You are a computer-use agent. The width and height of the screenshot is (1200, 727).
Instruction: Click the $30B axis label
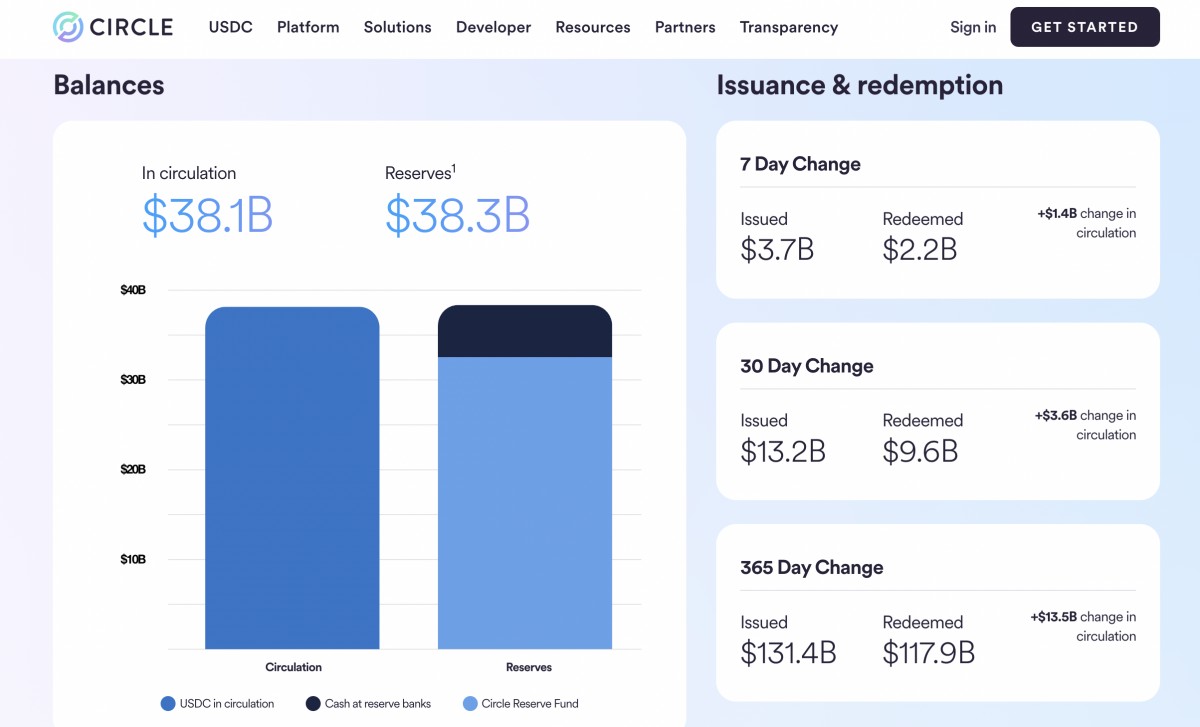(133, 380)
